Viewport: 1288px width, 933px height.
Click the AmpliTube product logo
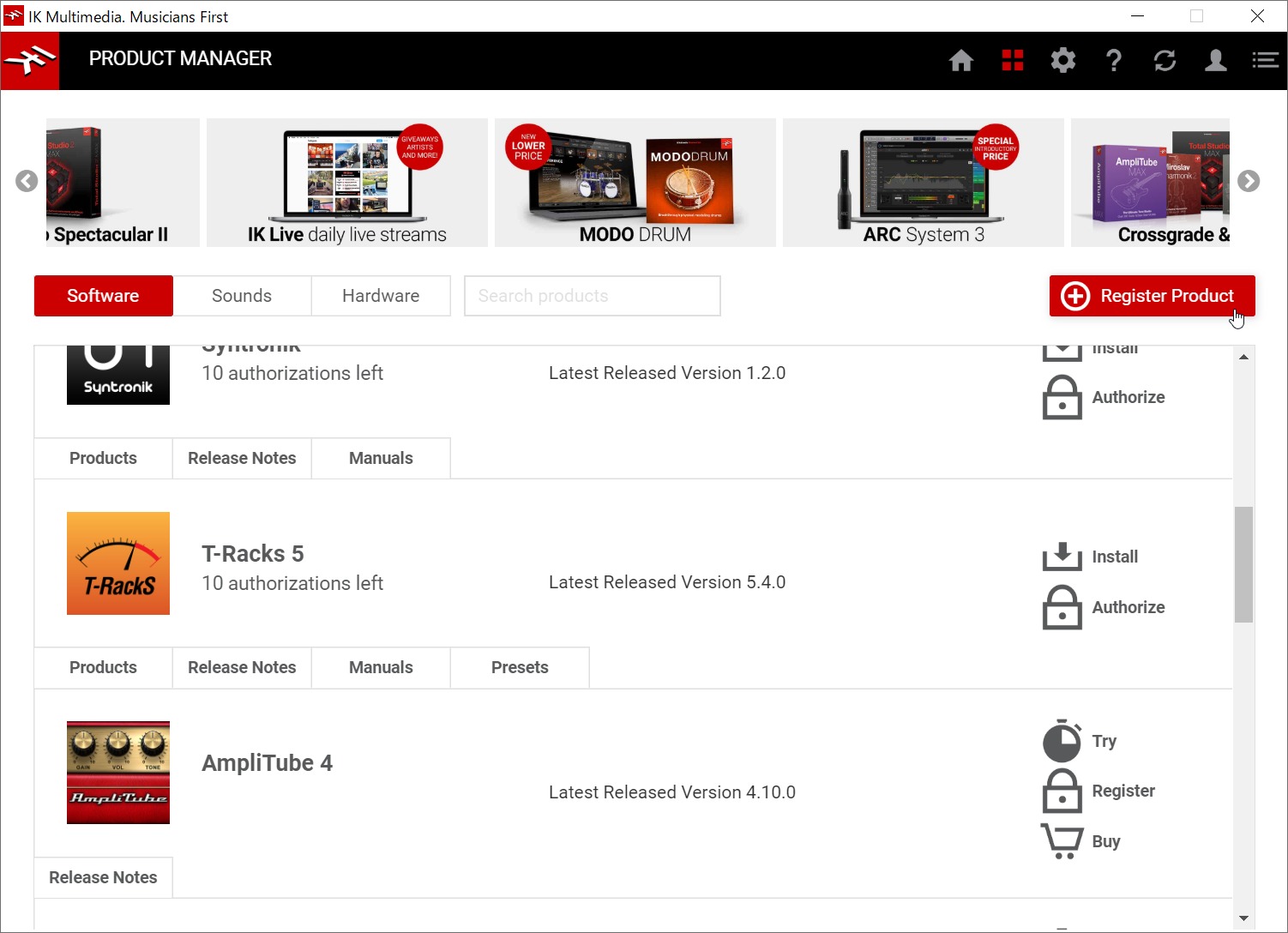(x=118, y=773)
